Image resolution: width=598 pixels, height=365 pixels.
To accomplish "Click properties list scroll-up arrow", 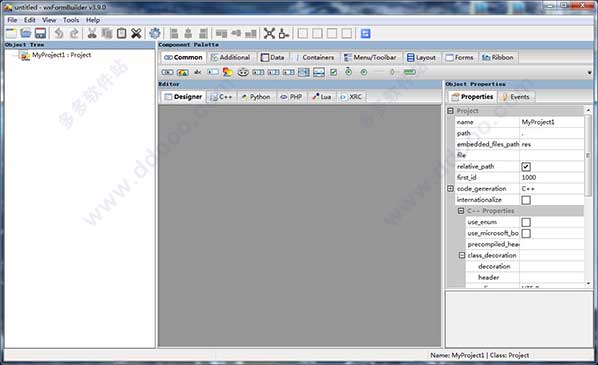I will [x=588, y=110].
